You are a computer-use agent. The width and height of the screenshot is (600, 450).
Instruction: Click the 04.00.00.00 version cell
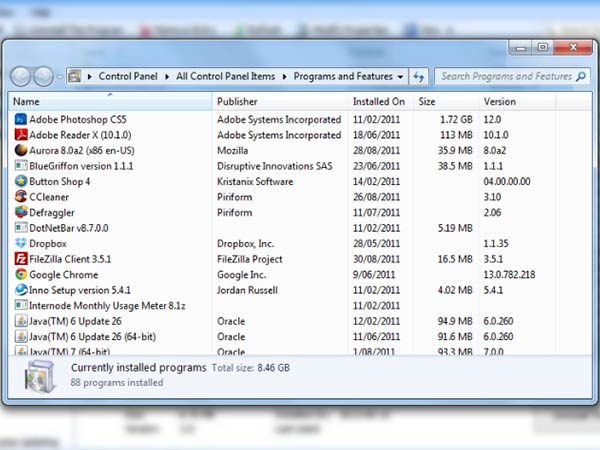tap(507, 181)
